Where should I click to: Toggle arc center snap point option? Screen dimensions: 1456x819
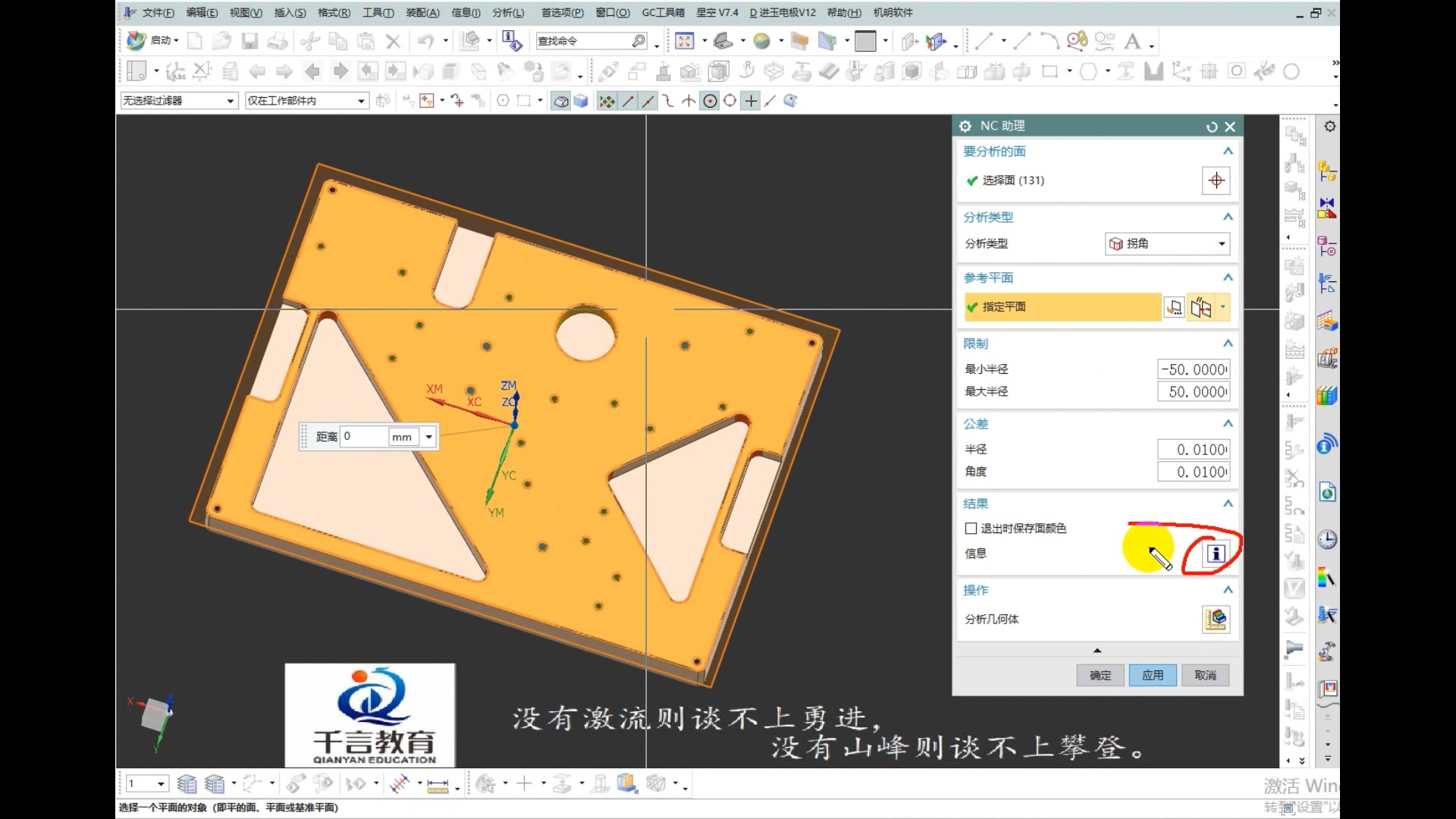tap(710, 101)
